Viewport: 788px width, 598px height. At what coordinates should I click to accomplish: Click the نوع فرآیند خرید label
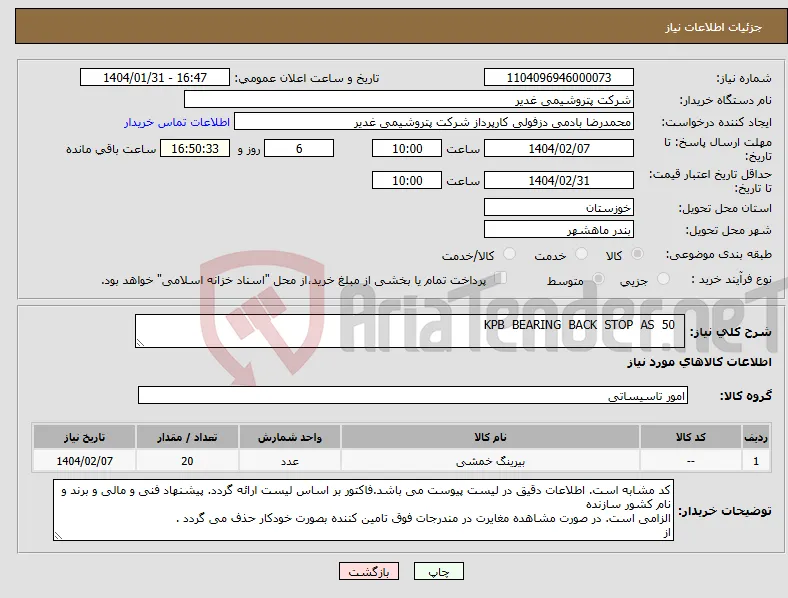pyautogui.click(x=731, y=279)
